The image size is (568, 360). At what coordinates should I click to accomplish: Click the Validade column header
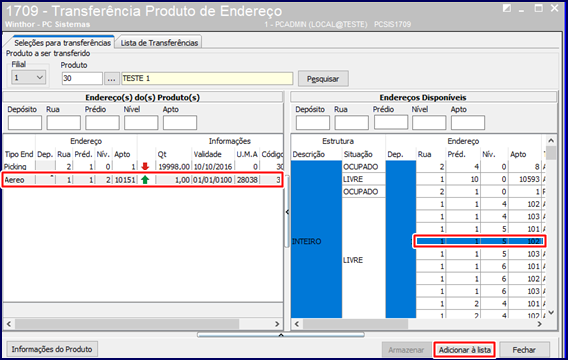pos(207,154)
